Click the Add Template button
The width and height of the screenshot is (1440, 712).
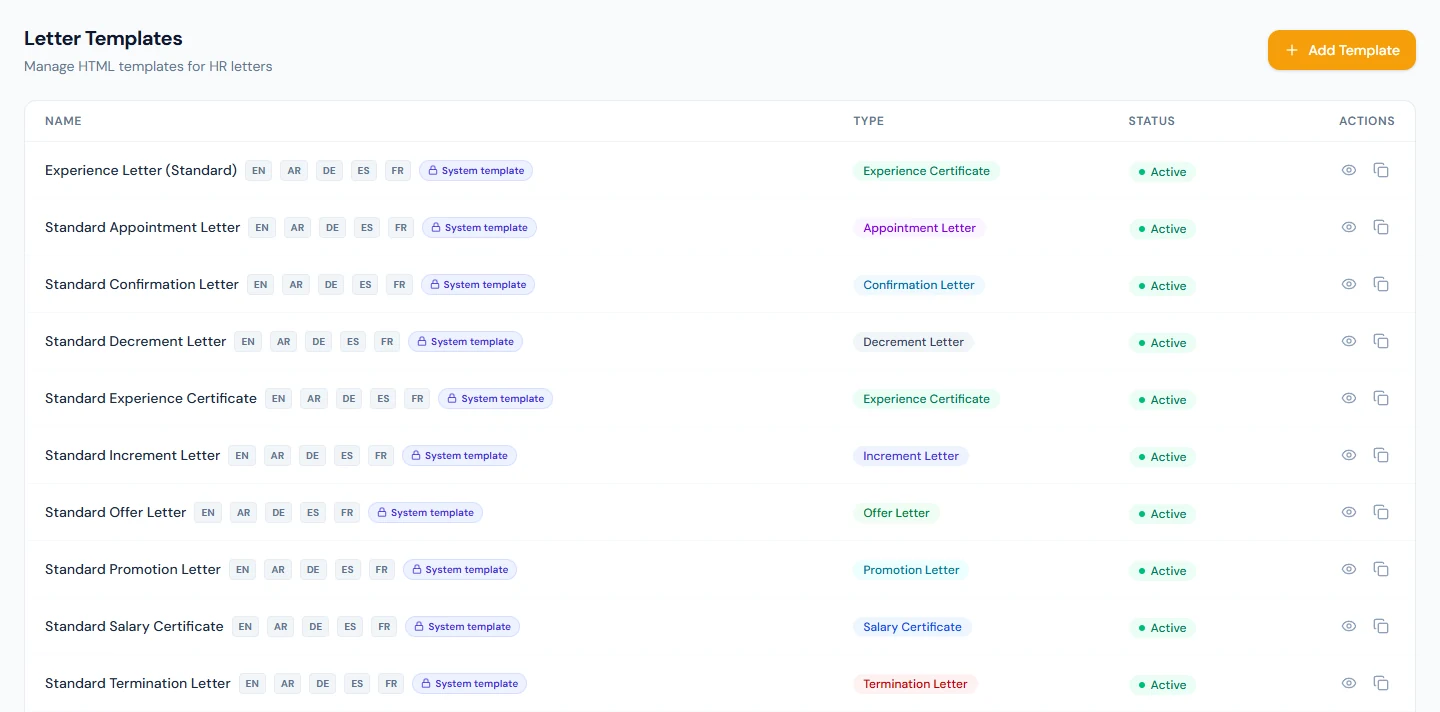[1342, 50]
